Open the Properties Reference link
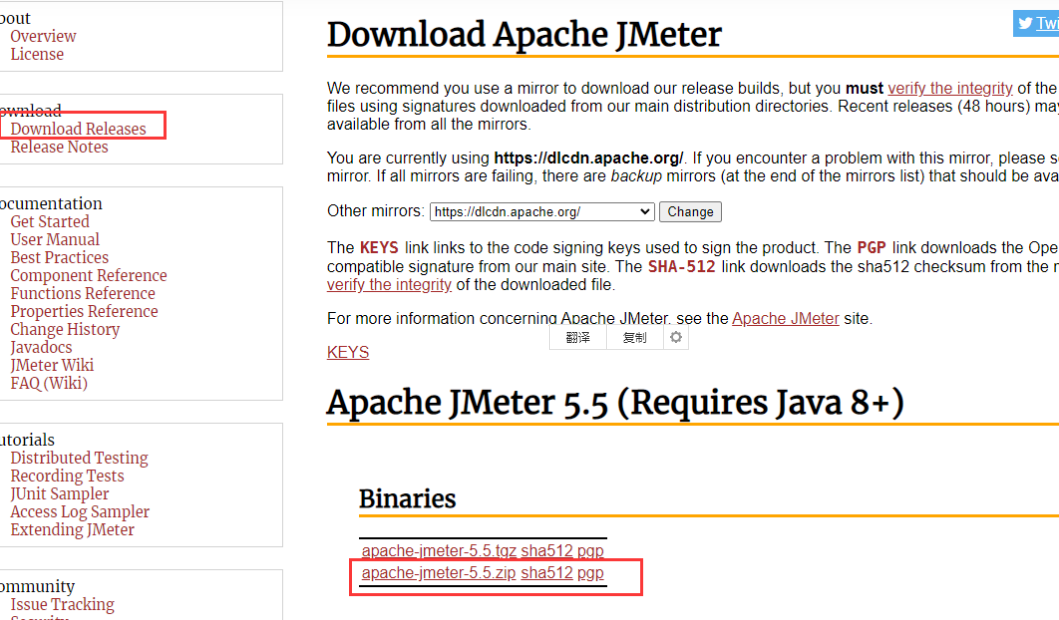The image size is (1059, 620). point(84,311)
